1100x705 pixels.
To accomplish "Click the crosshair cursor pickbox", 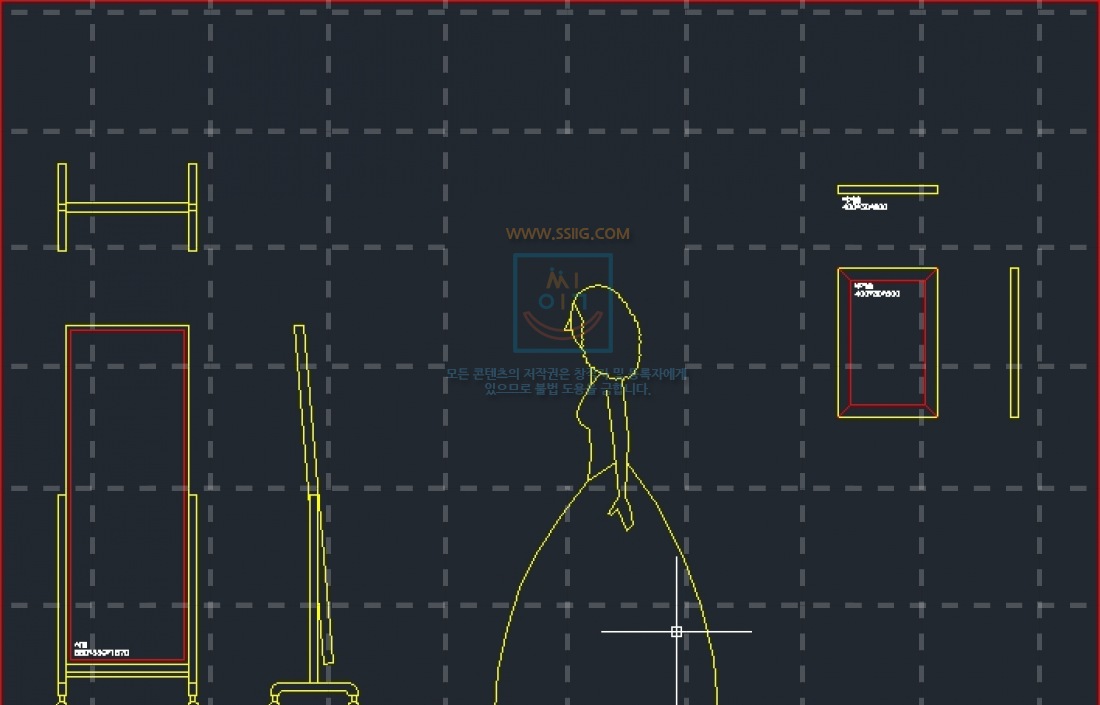I will click(x=676, y=631).
